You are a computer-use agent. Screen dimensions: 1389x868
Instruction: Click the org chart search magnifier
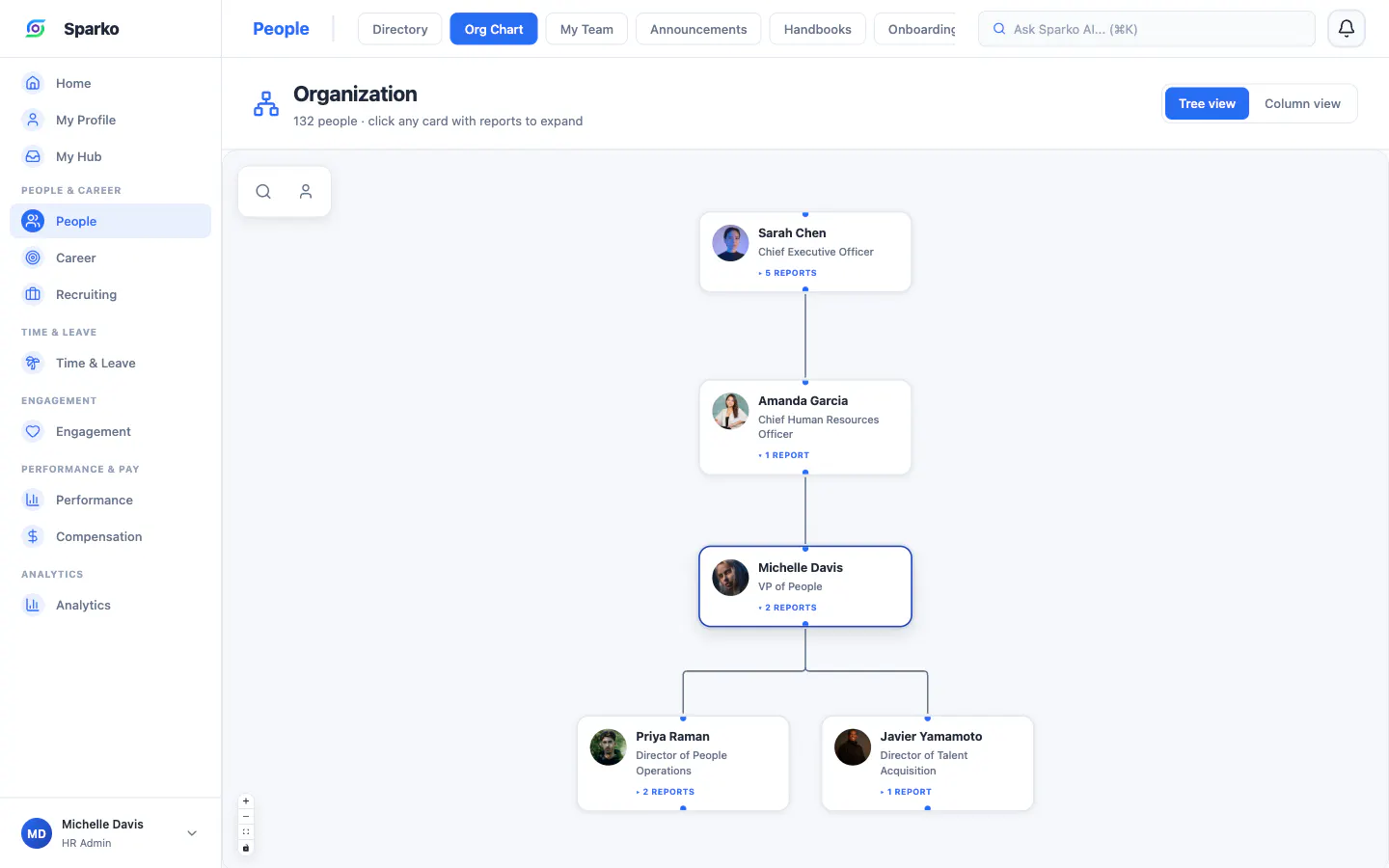tap(263, 191)
